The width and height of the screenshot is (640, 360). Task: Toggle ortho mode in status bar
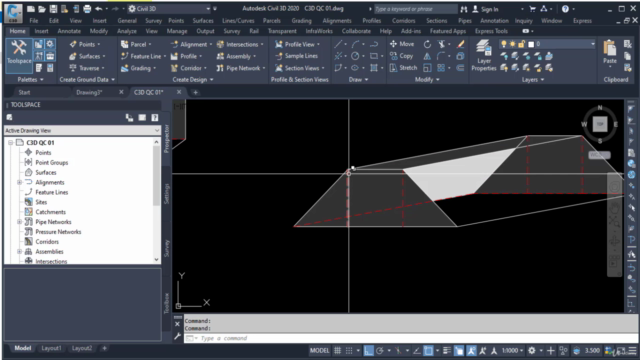click(x=369, y=350)
